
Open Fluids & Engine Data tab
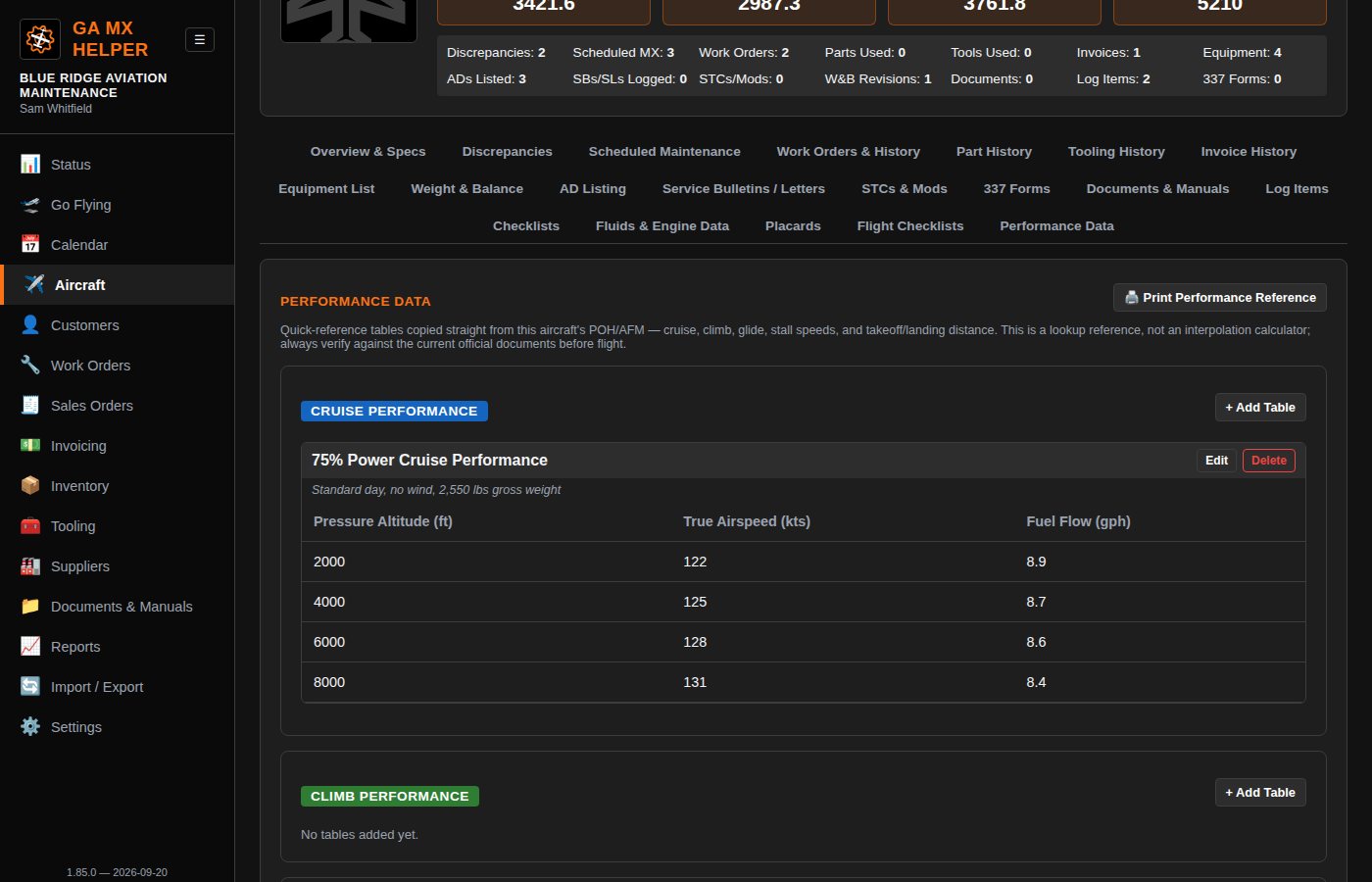pyautogui.click(x=662, y=225)
